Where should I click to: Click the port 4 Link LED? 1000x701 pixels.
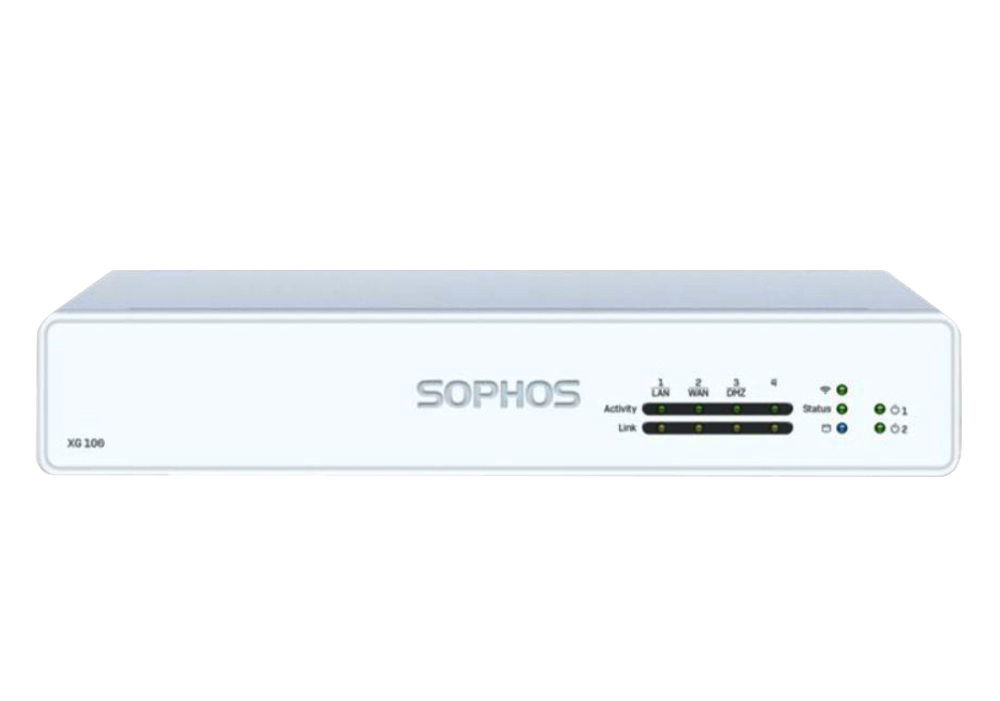coord(774,429)
